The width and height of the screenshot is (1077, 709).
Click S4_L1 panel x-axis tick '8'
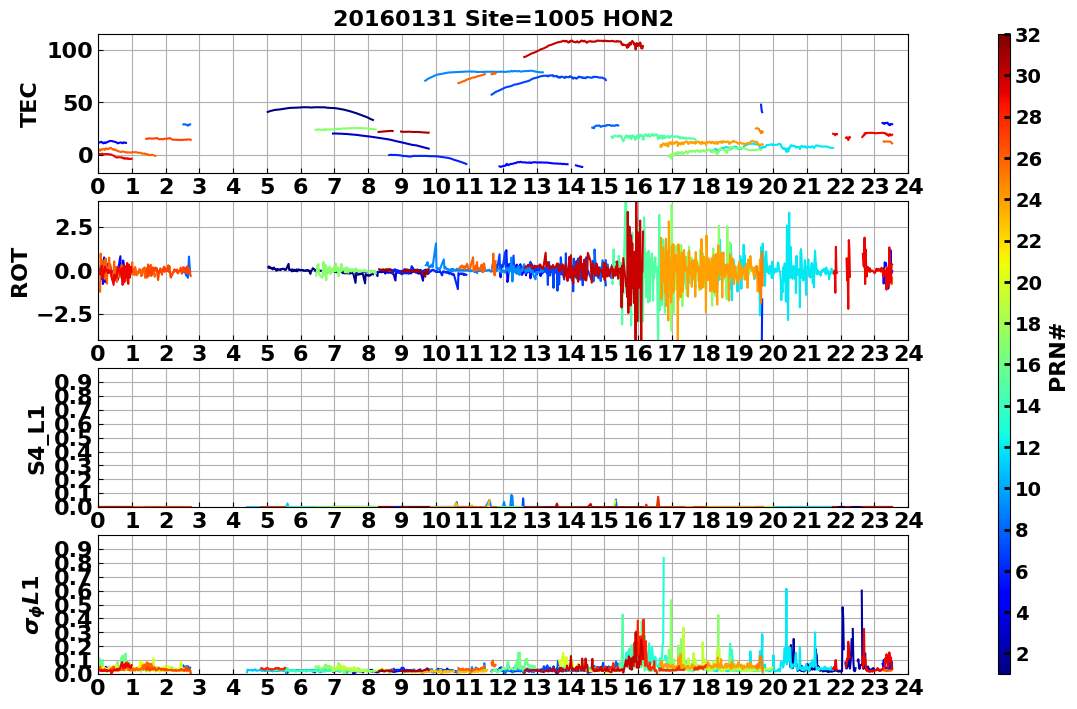(x=368, y=520)
